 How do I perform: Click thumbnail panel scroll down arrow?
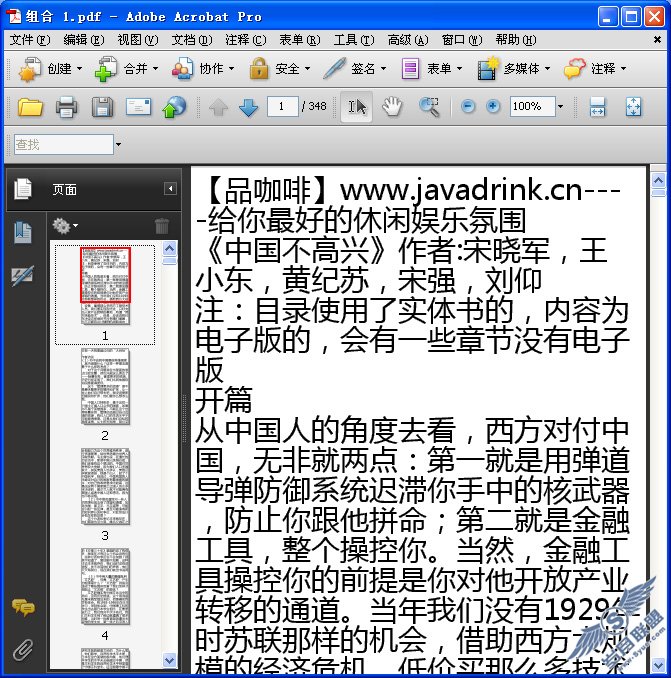tap(169, 660)
